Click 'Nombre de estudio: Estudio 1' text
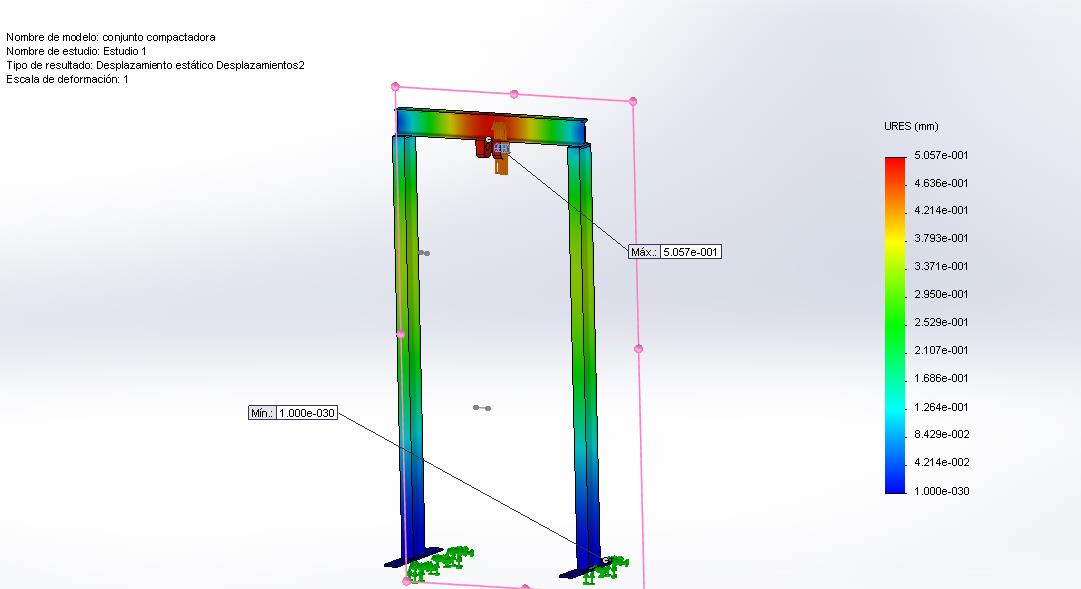This screenshot has width=1081, height=589. [77, 51]
